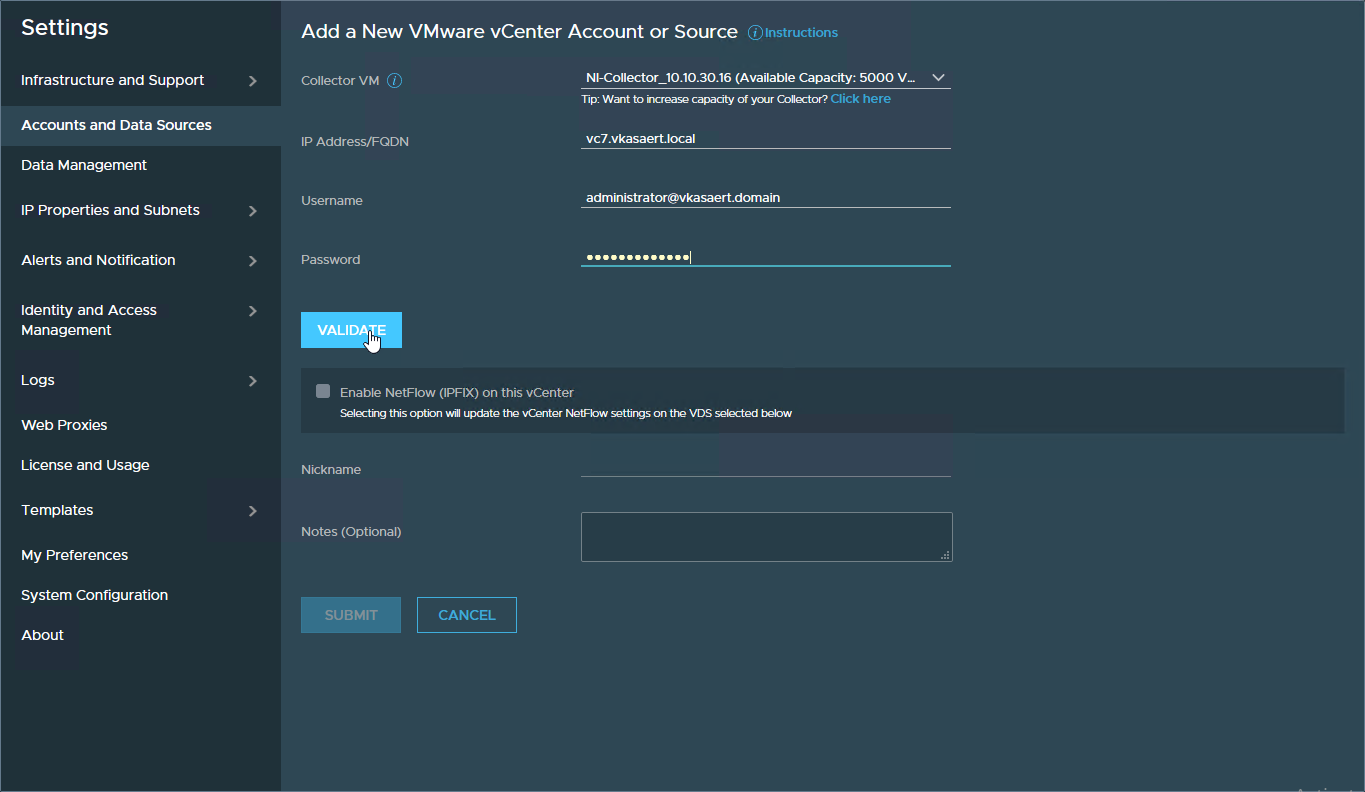Enable NetFlow (IPFIX) on this vCenter checkbox
The image size is (1365, 792).
click(x=323, y=392)
